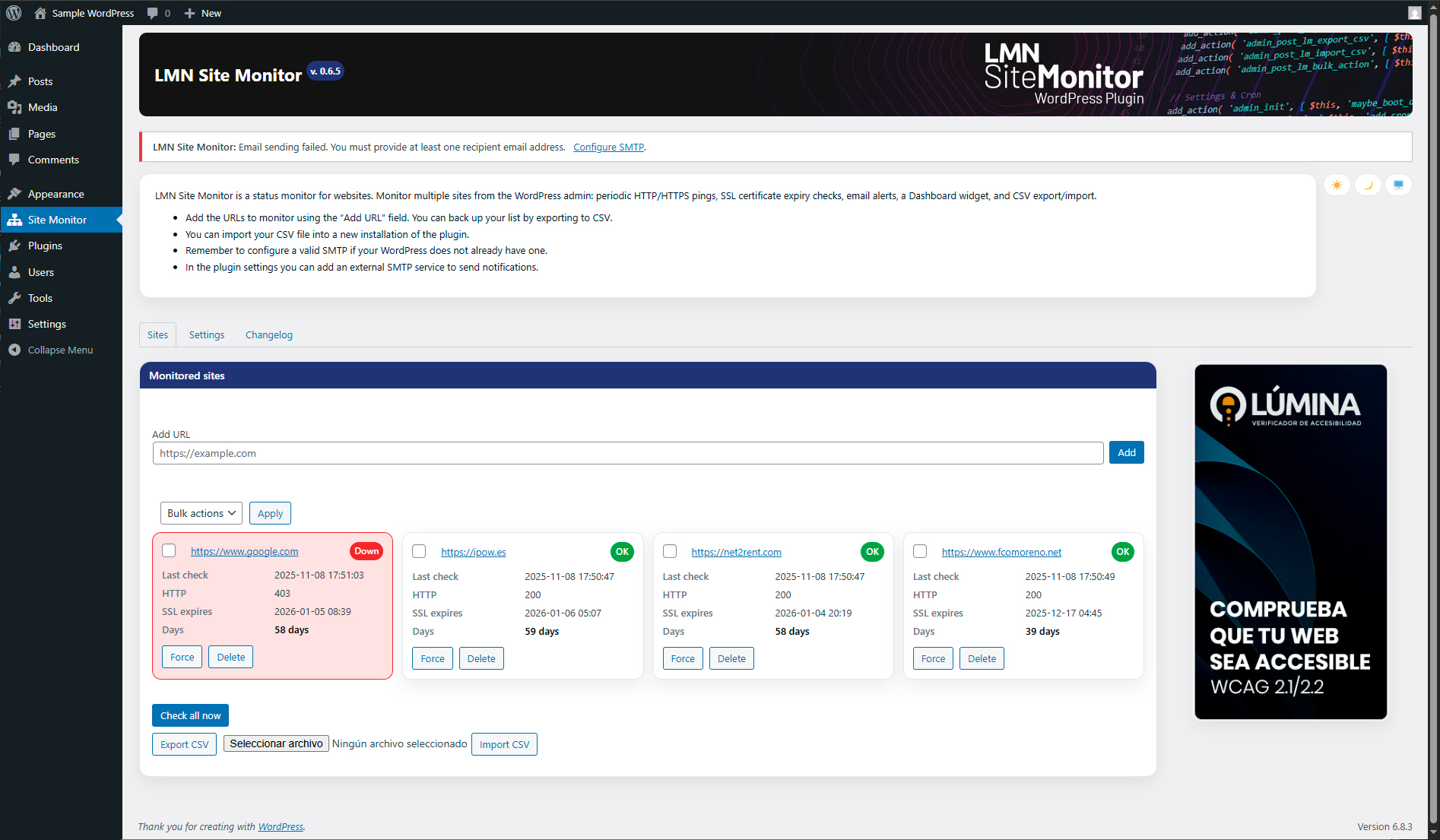The width and height of the screenshot is (1440, 840).
Task: Select the ipow.es site checkbox
Action: click(x=419, y=551)
